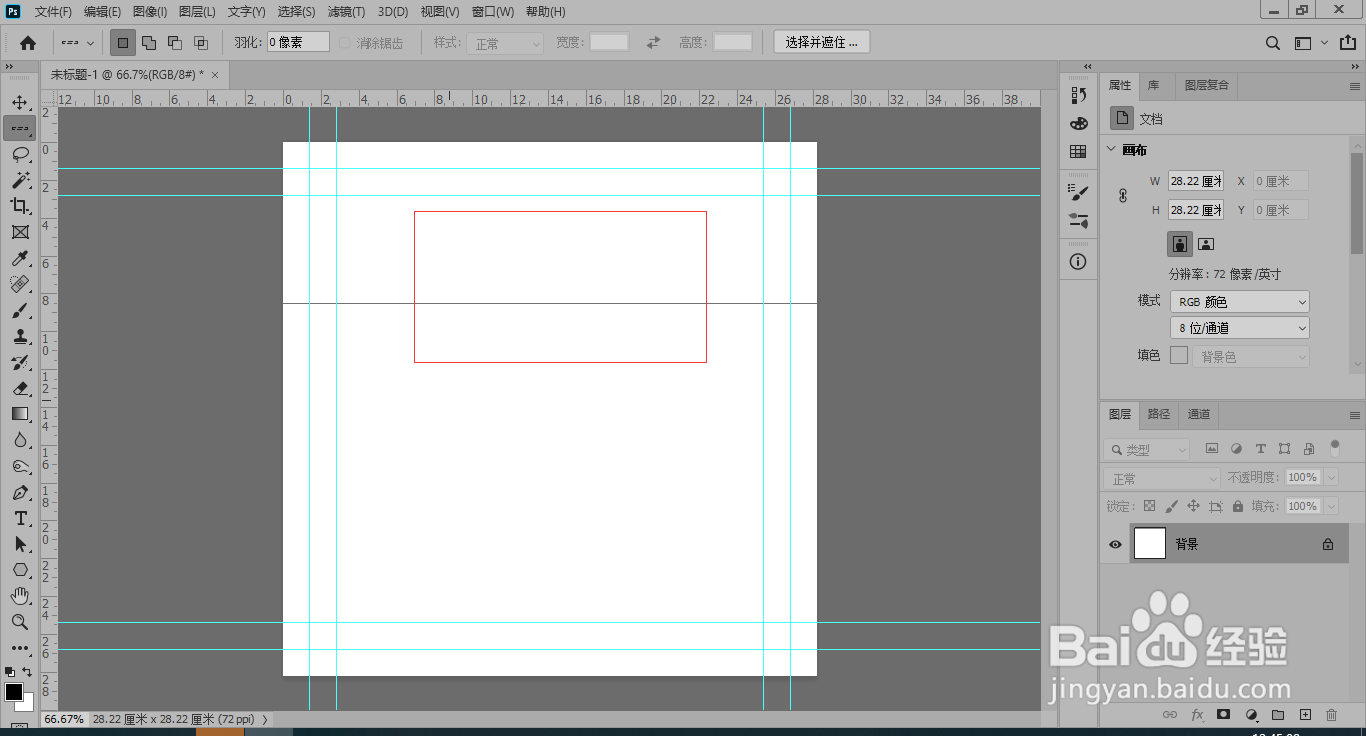Toggle landscape canvas orientation button
The width and height of the screenshot is (1366, 736).
coord(1206,243)
